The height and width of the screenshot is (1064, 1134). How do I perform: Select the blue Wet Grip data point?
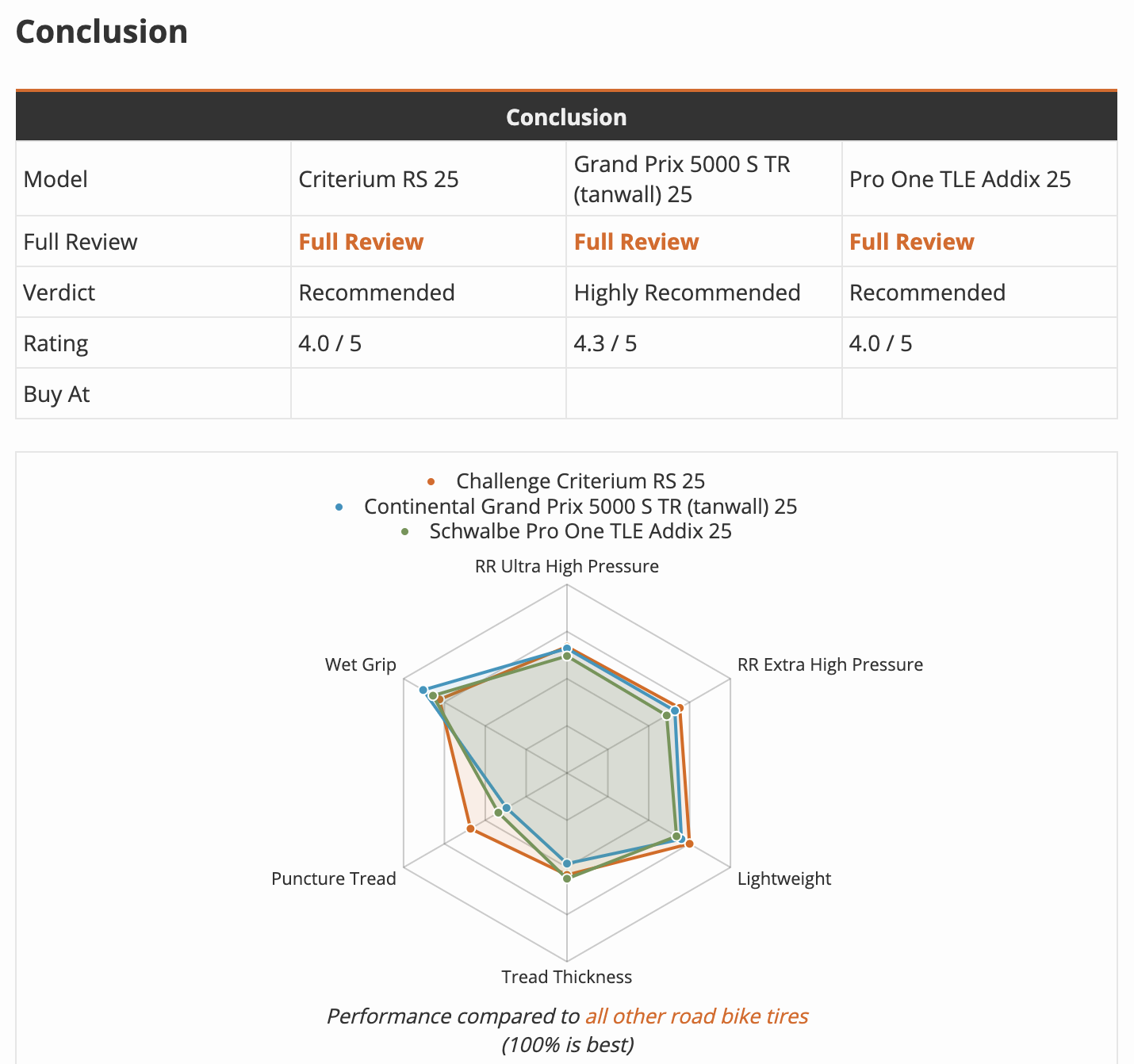tap(423, 690)
